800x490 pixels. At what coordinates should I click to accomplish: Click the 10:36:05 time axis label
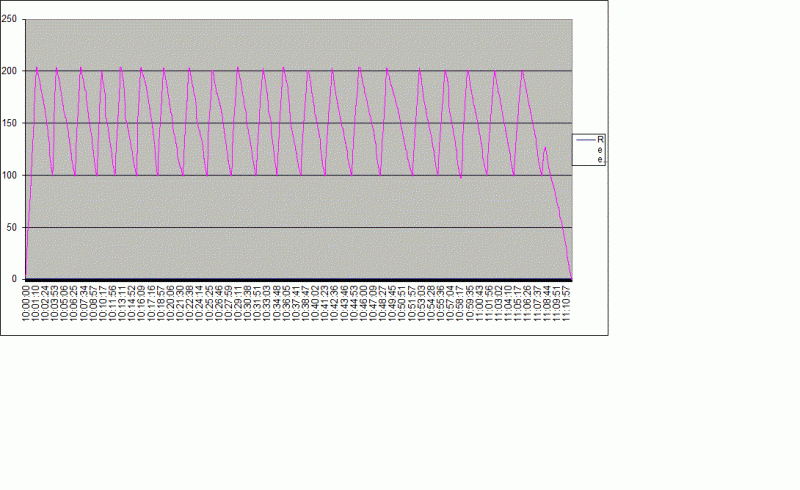pyautogui.click(x=286, y=303)
